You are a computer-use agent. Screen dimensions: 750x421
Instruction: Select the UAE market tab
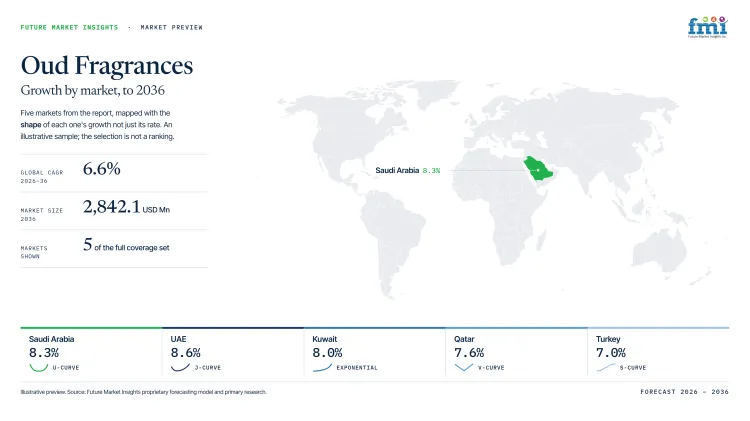point(233,352)
